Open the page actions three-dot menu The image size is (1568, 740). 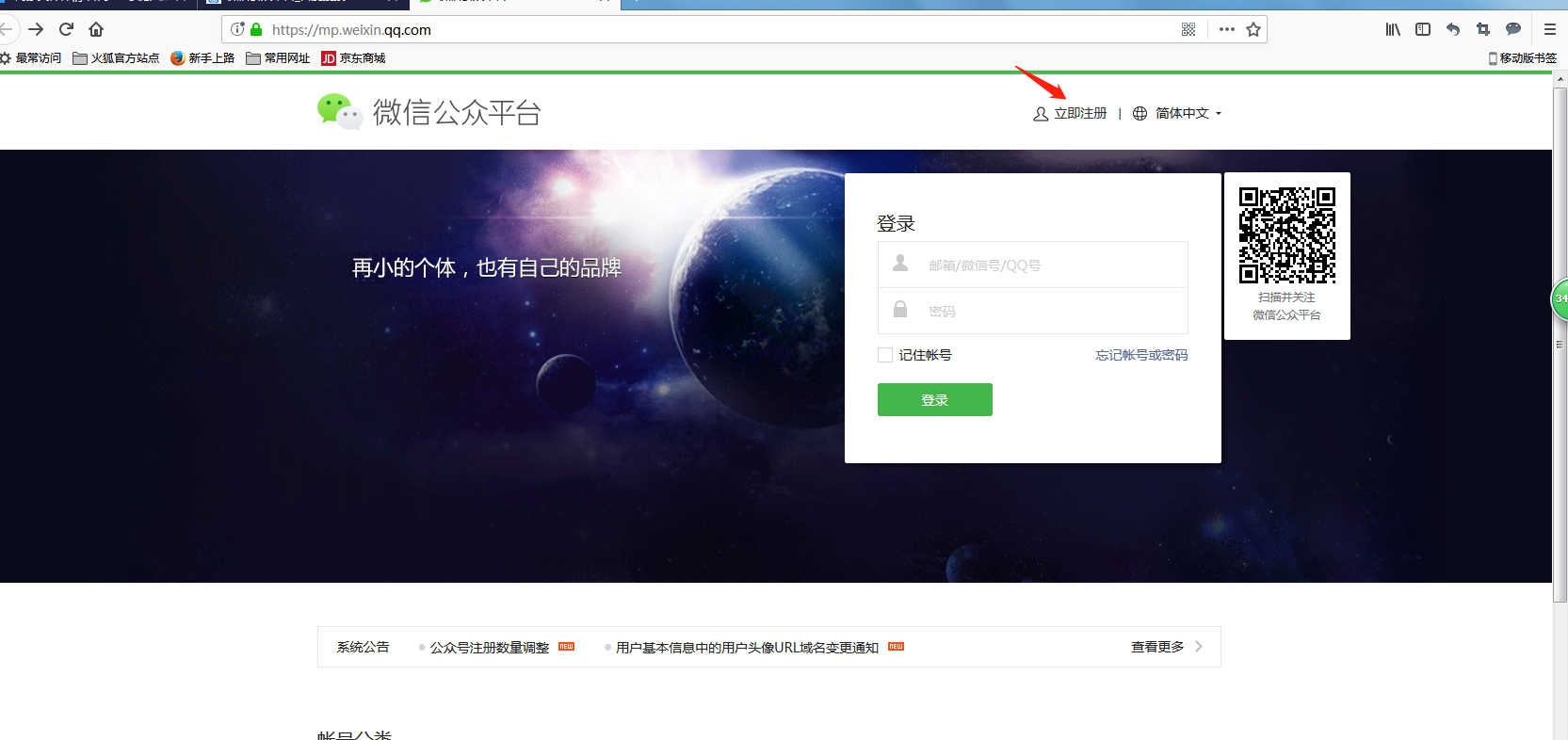tap(1226, 29)
